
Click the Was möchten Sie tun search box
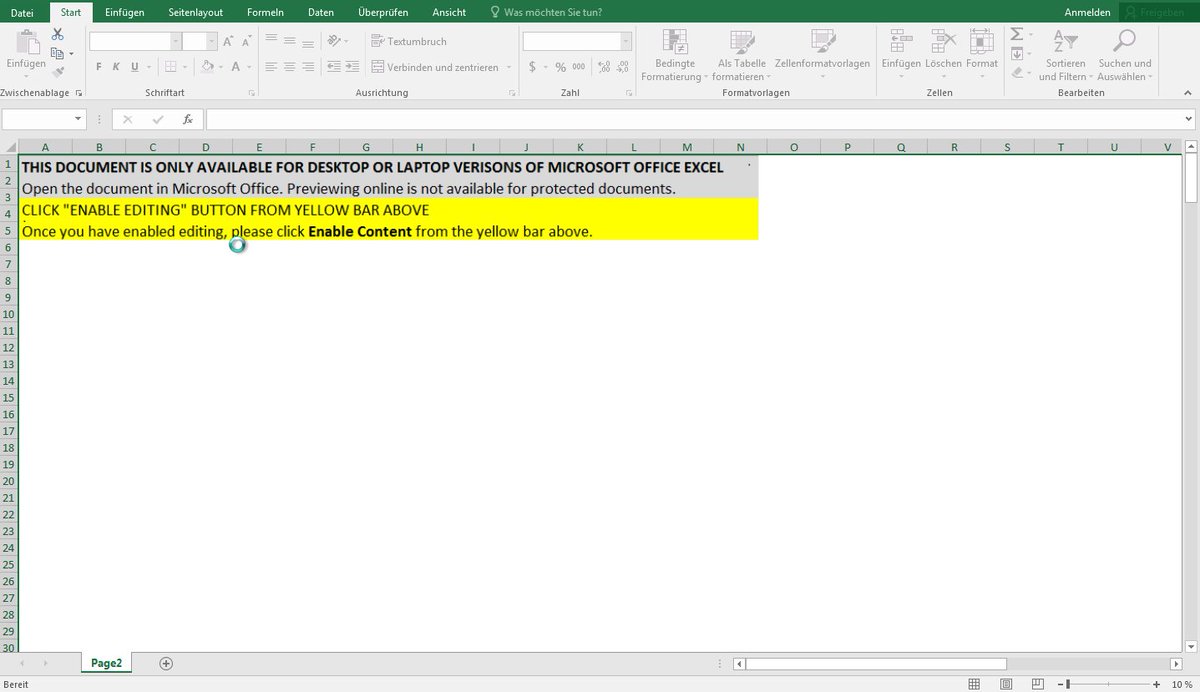point(546,12)
